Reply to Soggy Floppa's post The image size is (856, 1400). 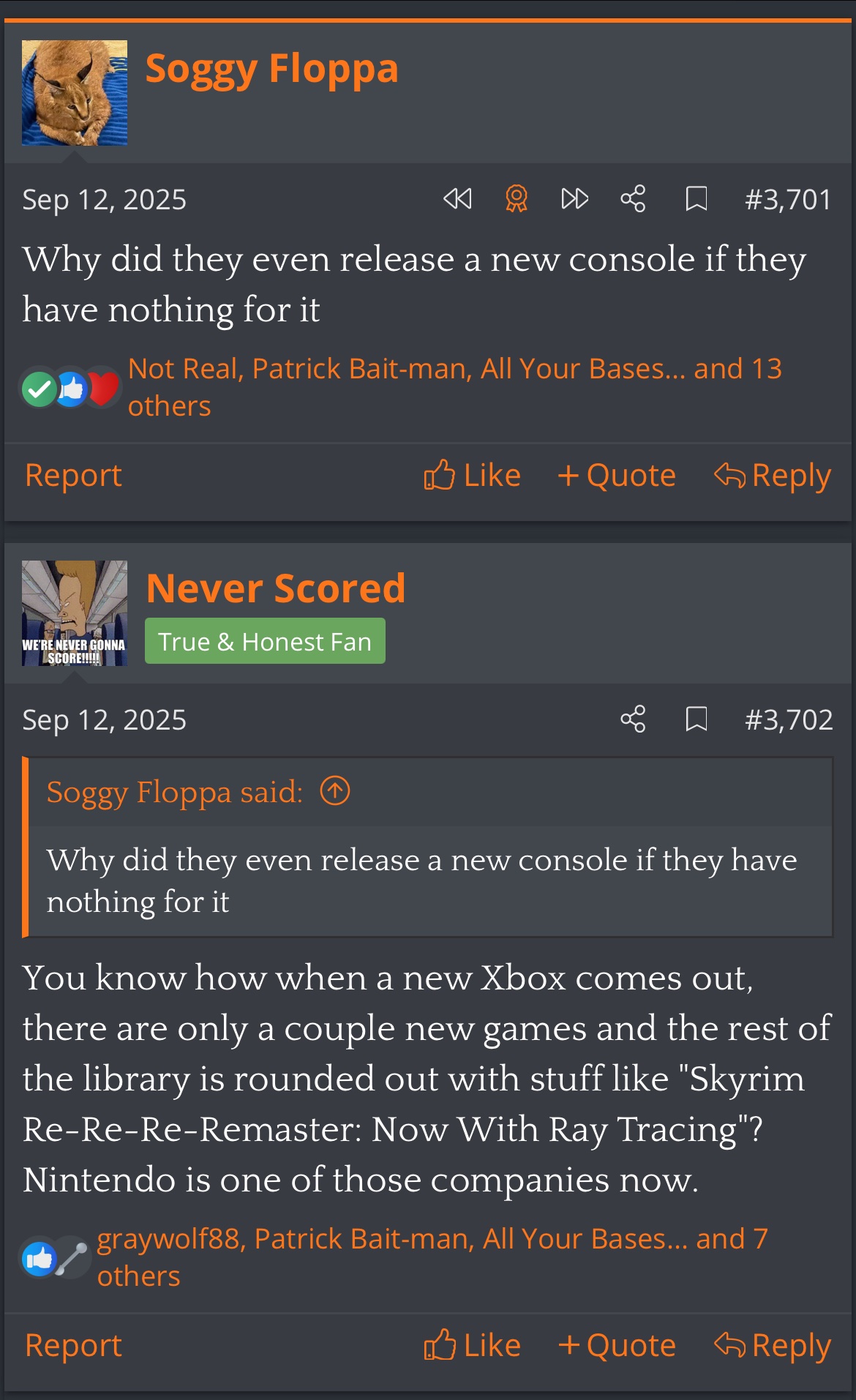click(773, 476)
